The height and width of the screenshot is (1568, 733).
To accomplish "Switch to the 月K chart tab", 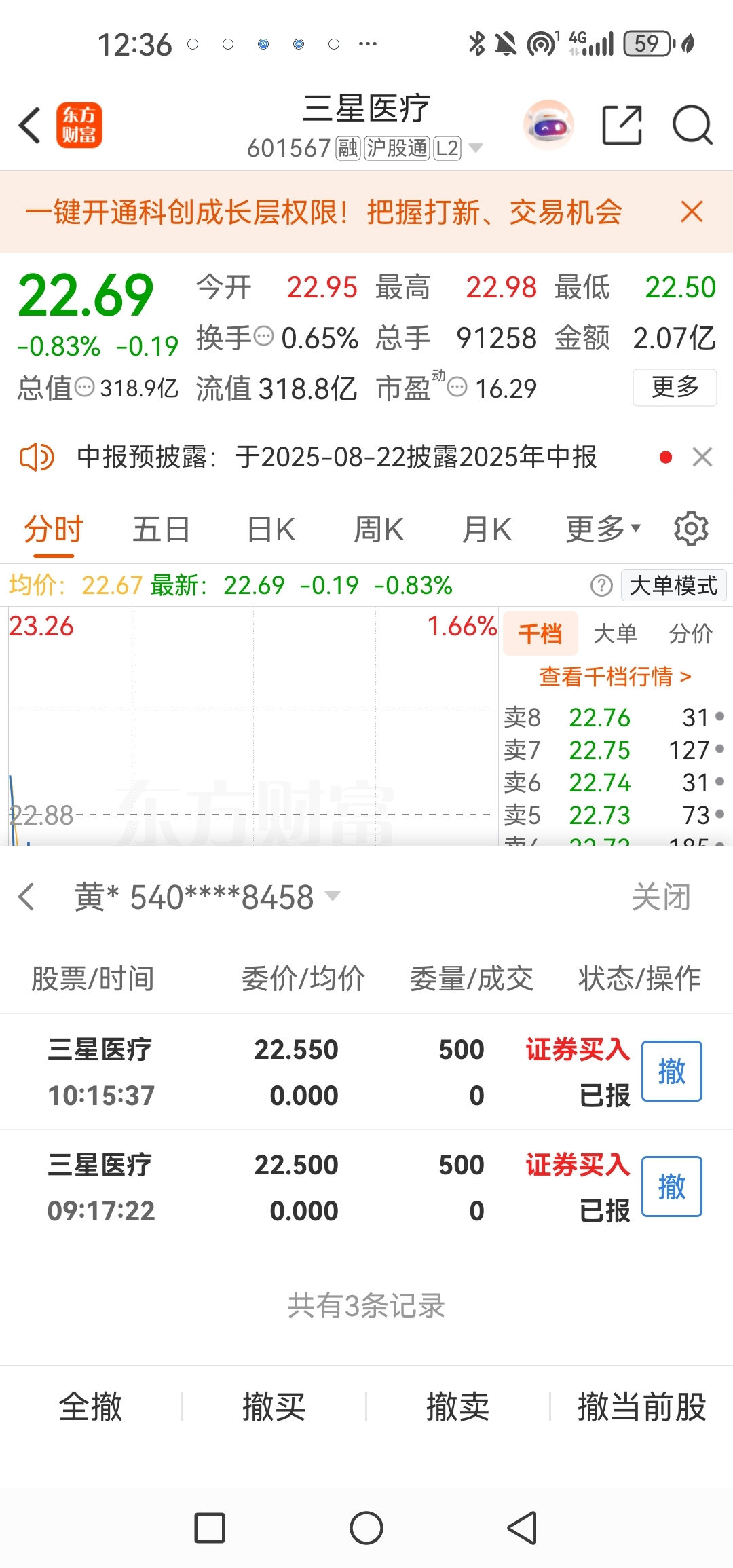I will coord(487,529).
